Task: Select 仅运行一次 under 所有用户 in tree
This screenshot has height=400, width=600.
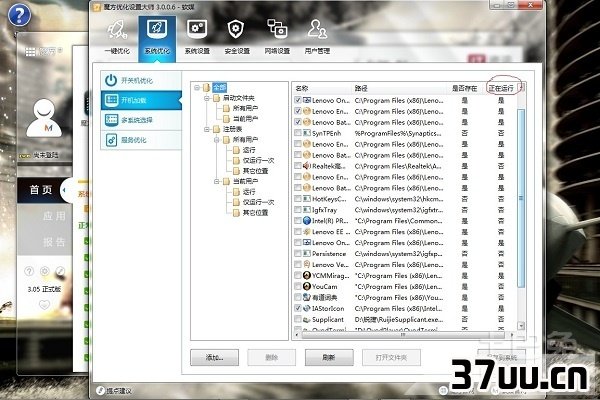Action: (258, 160)
